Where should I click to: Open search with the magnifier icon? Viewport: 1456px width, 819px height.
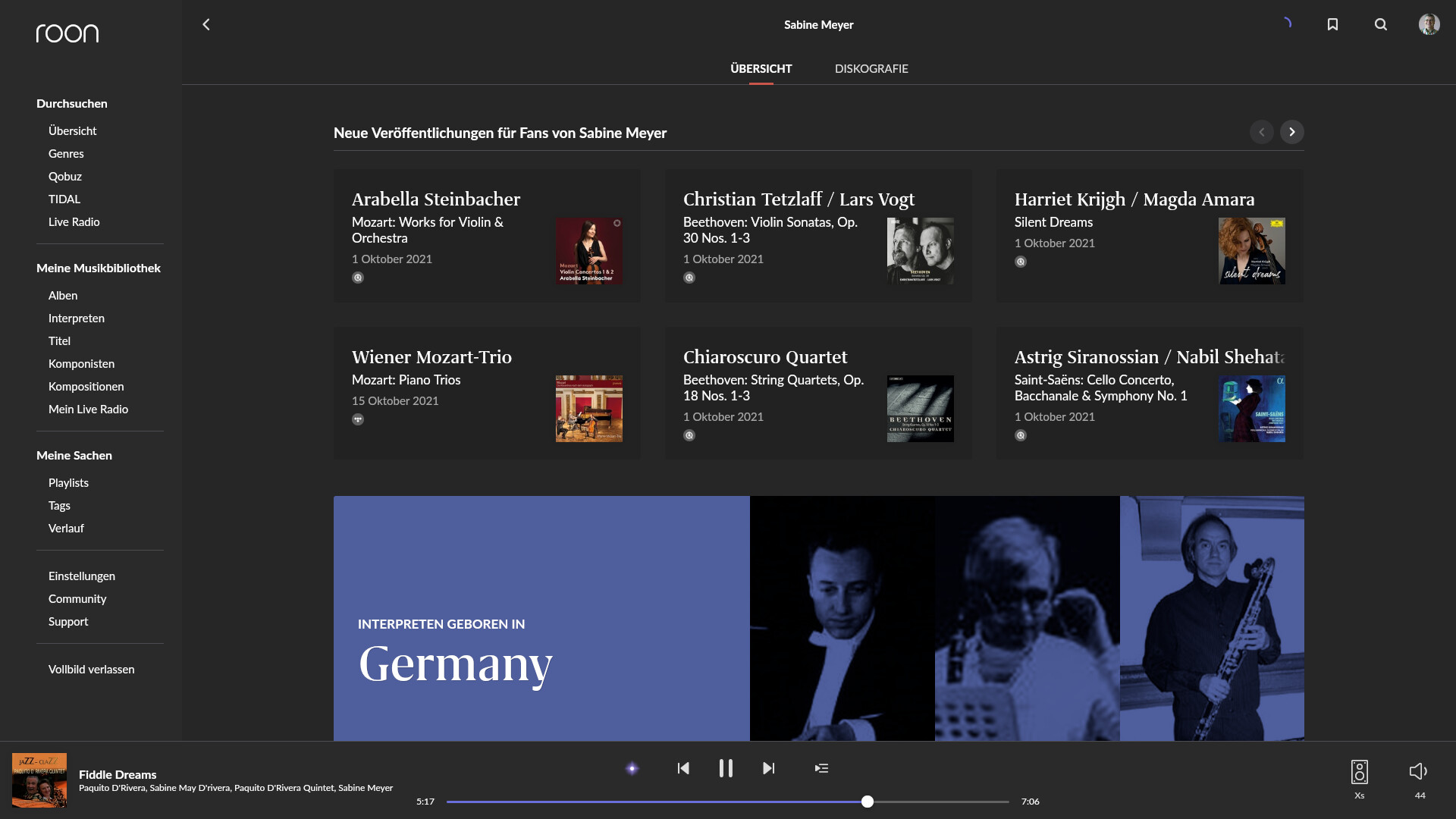1381,24
